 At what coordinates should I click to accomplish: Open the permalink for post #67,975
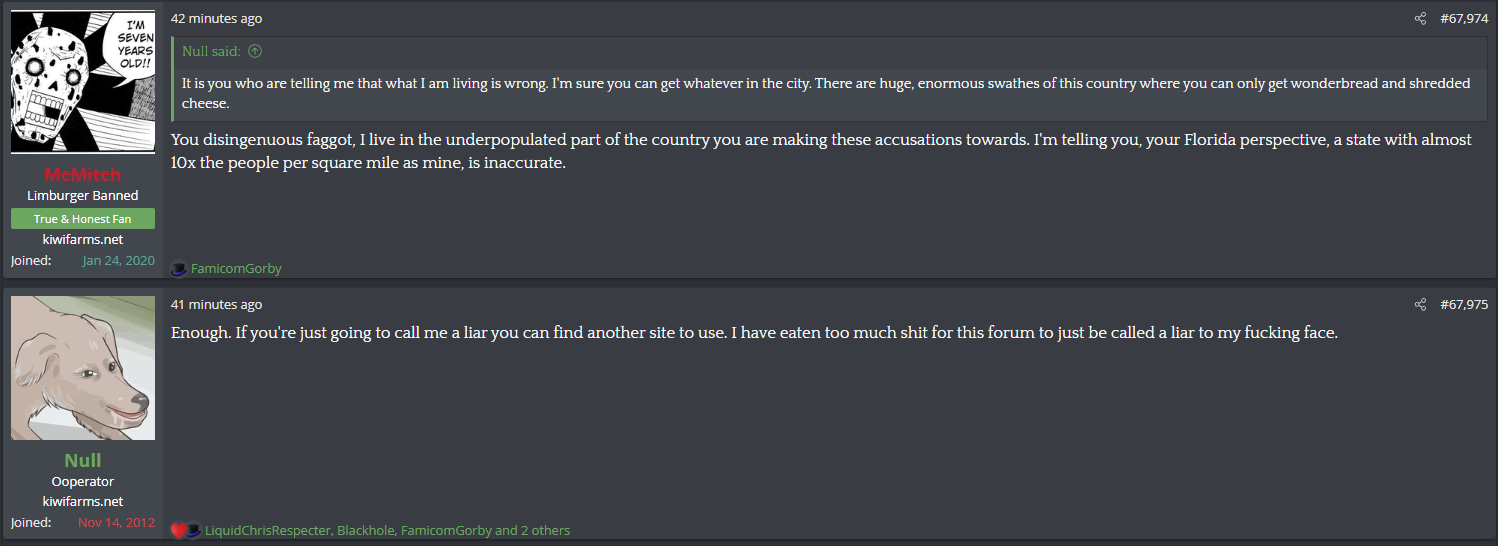coord(1464,305)
